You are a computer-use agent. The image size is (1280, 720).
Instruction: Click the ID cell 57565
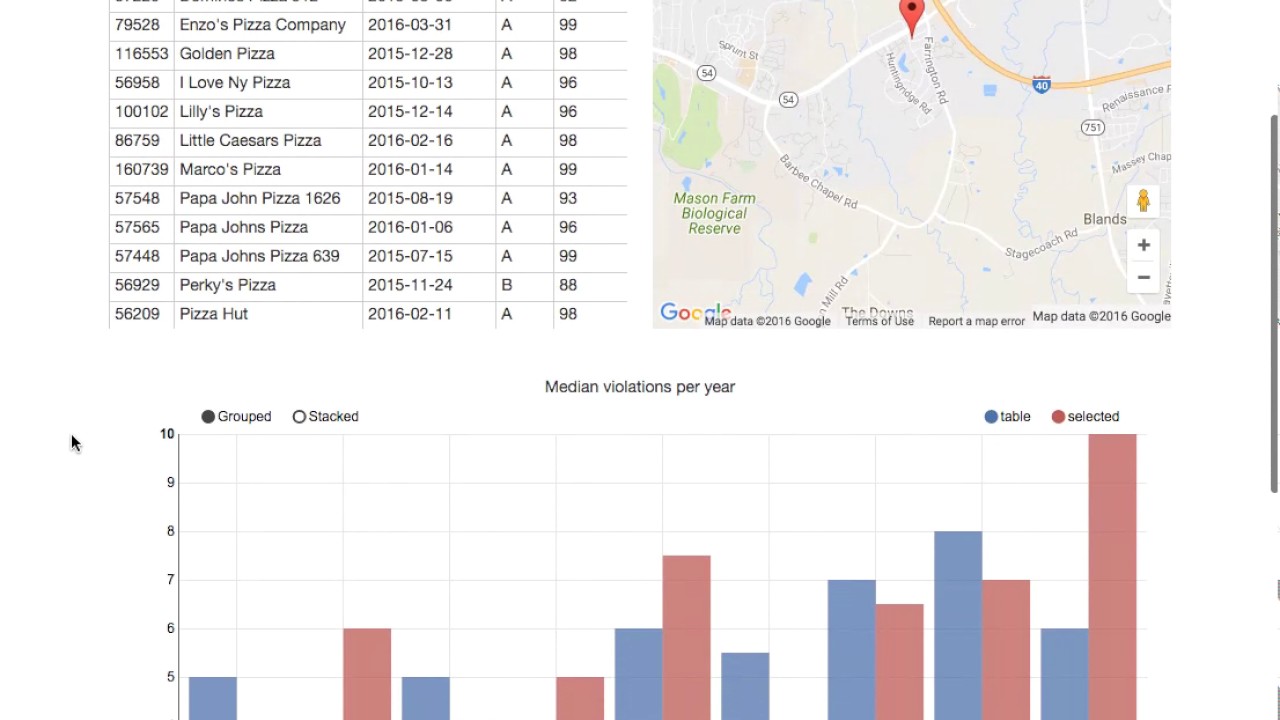click(x=141, y=228)
